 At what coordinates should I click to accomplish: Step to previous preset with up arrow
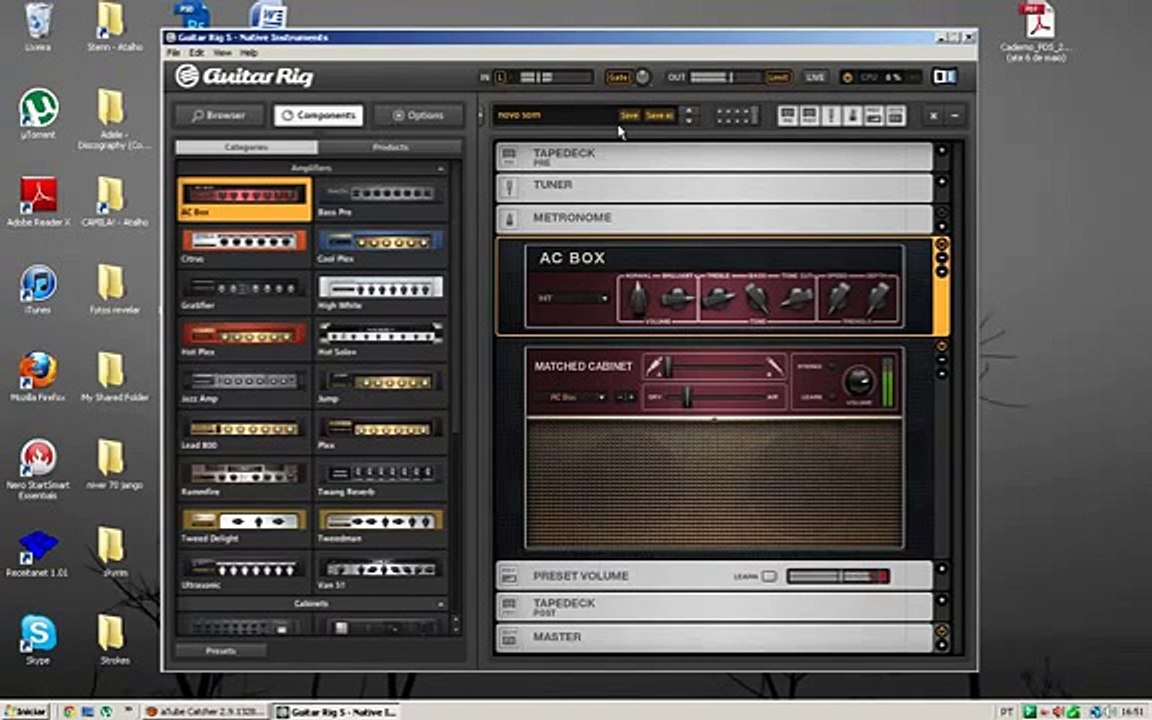click(x=688, y=111)
